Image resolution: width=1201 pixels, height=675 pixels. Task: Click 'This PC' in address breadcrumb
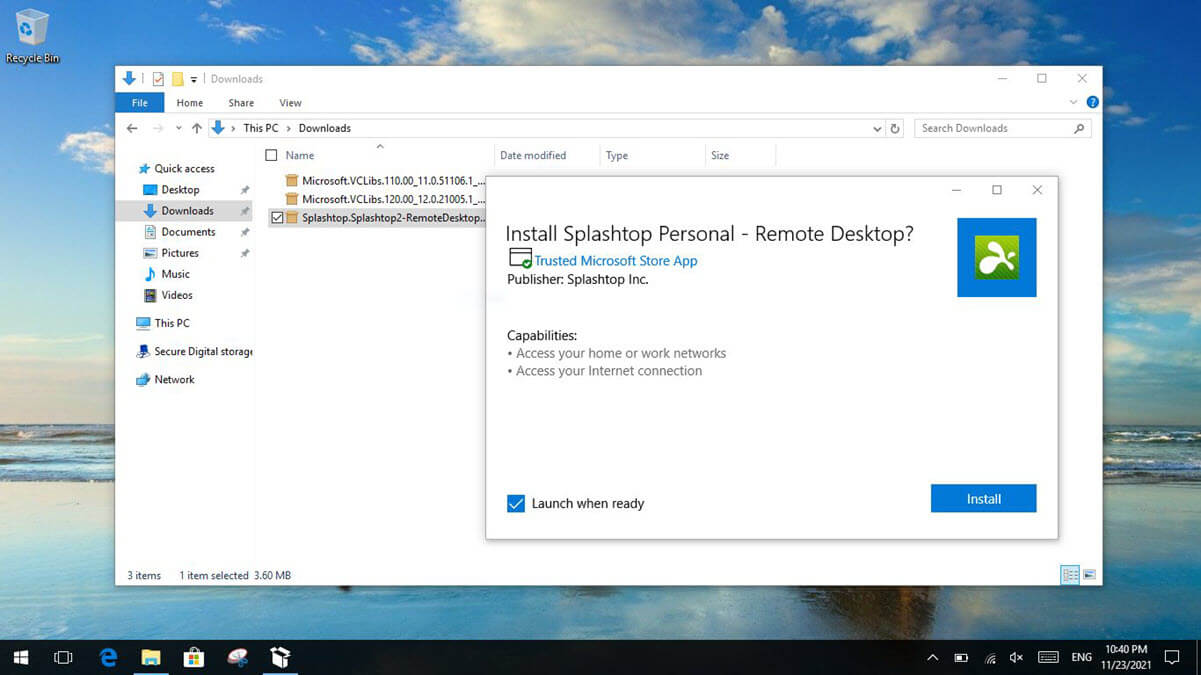tap(261, 128)
